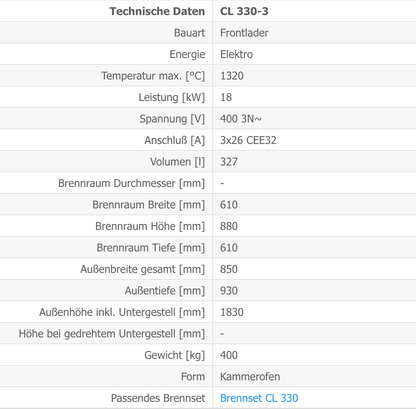Open the Brennset CL 330 link
Viewport: 416px width, 409px height.
[x=259, y=398]
